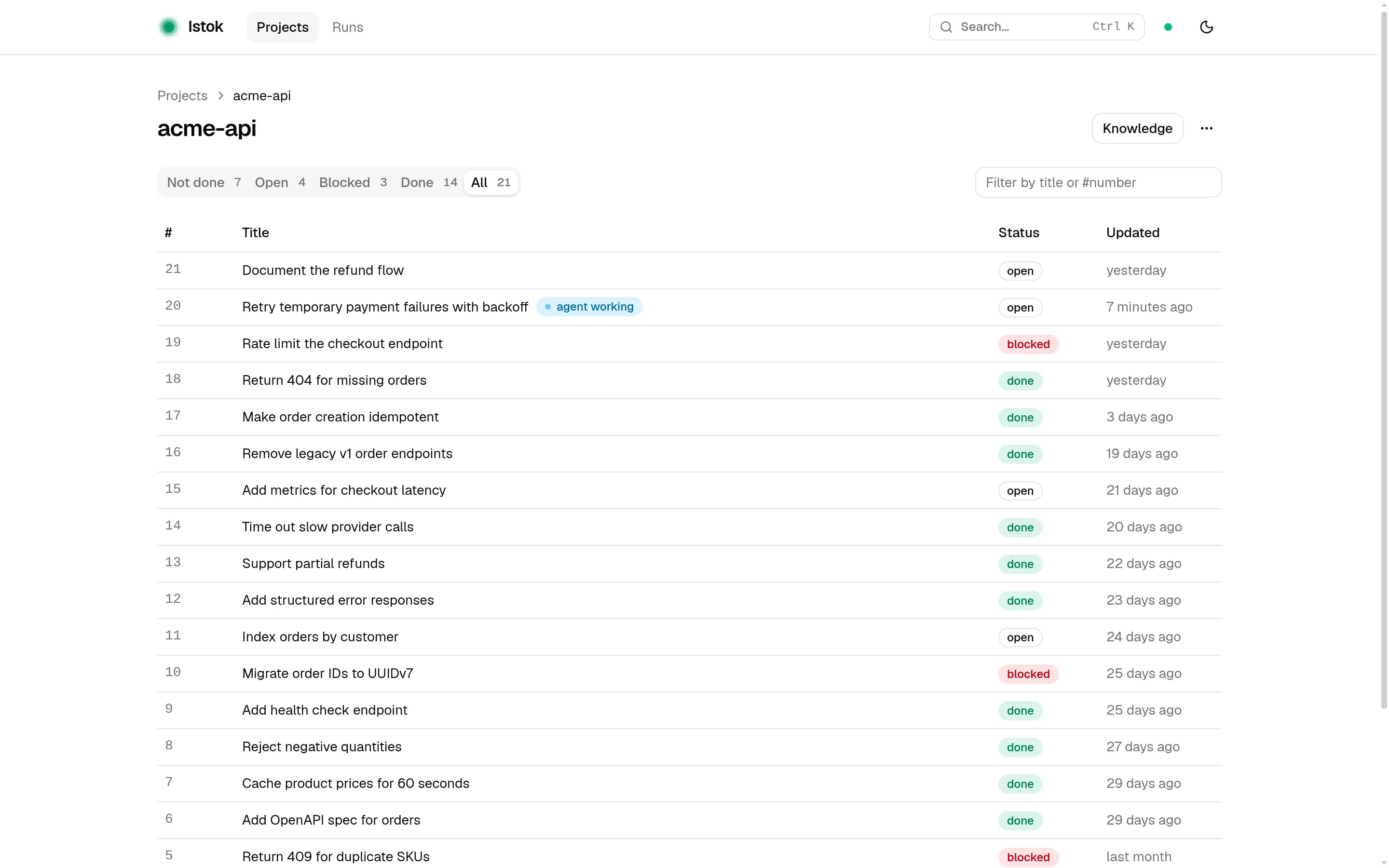Go to Projects breadcrumb link

(x=182, y=96)
